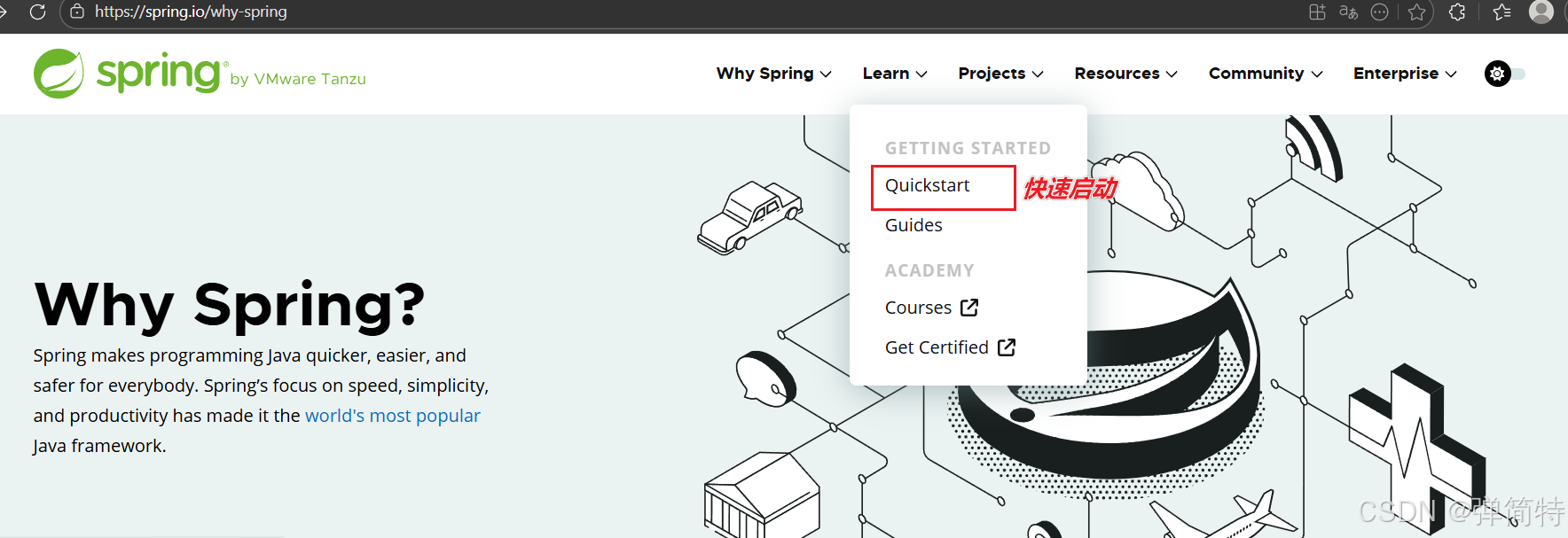Click the browser refresh icon
The height and width of the screenshot is (538, 1568).
[37, 12]
